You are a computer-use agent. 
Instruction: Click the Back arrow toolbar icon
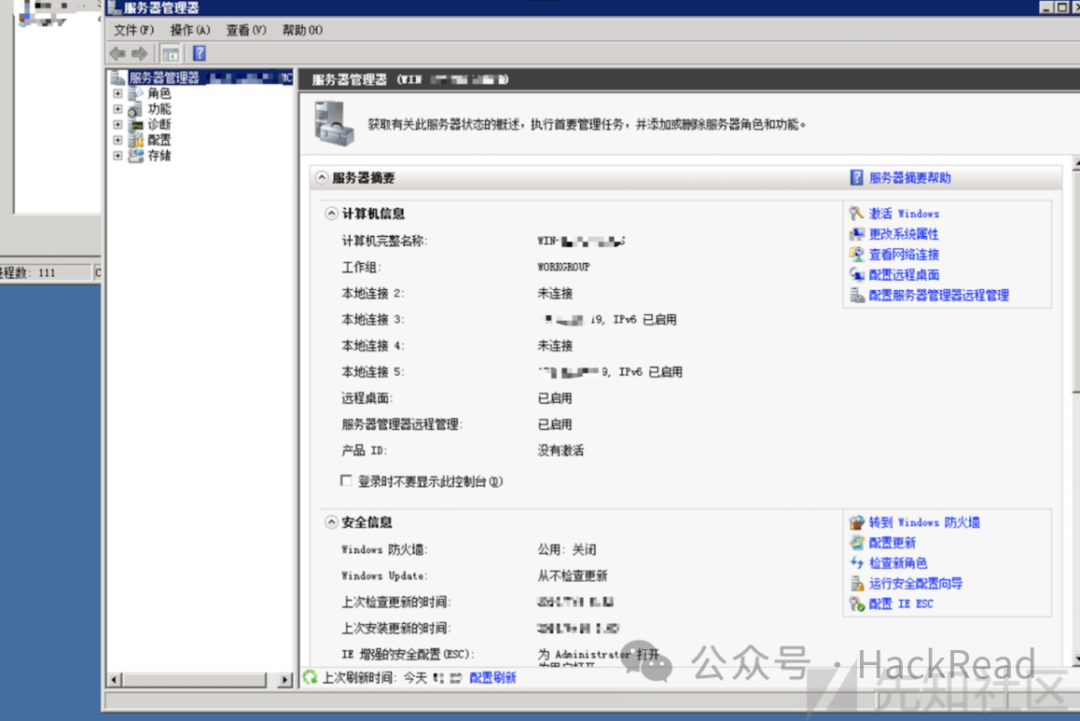point(117,53)
